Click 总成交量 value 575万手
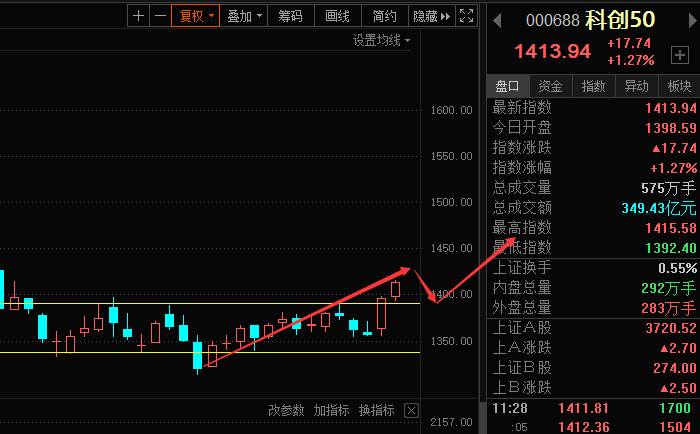700x434 pixels. pos(668,188)
